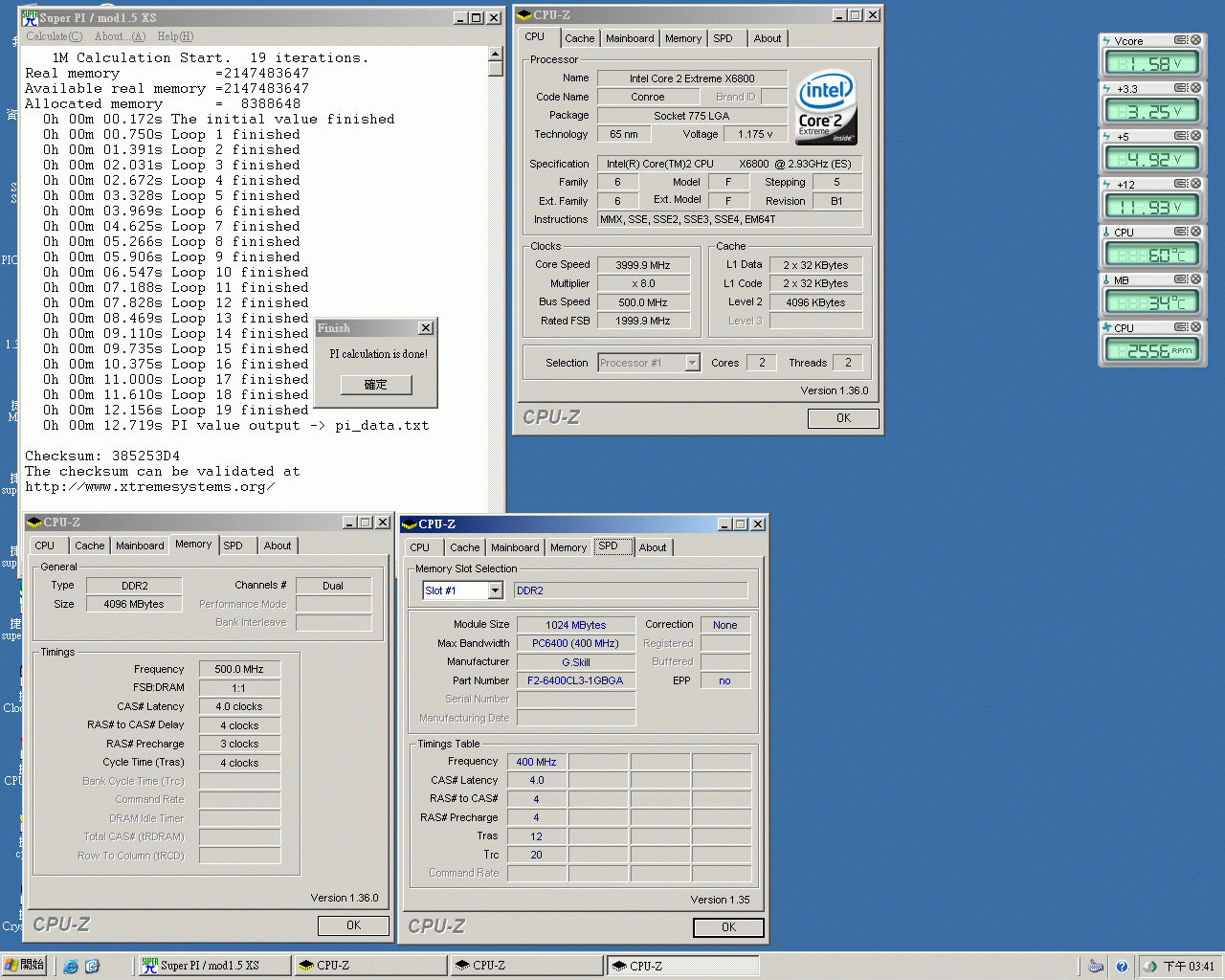The image size is (1225, 980).
Task: Click the Core Speed 3999.9 MHz field
Action: (x=643, y=265)
